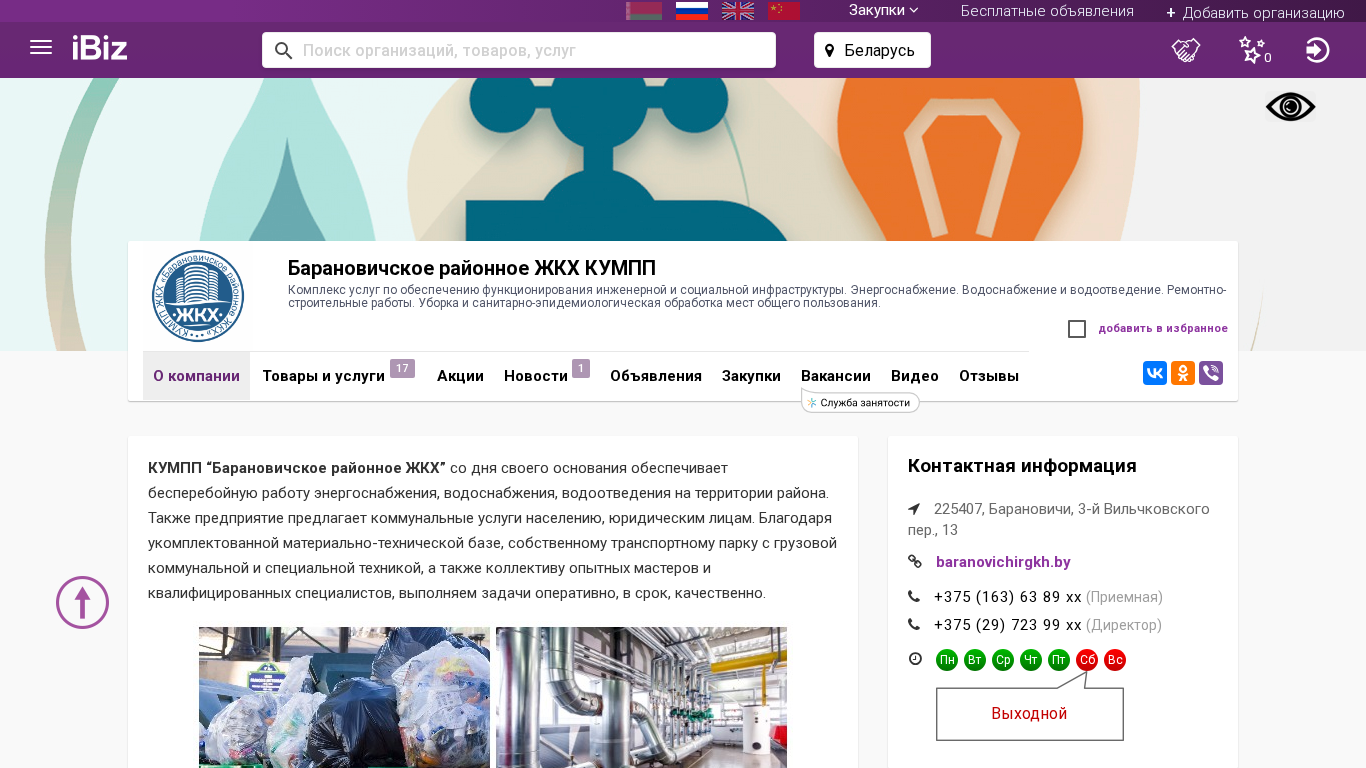The width and height of the screenshot is (1366, 768).
Task: Select Saturday (Сб) schedule circle
Action: tap(1087, 660)
